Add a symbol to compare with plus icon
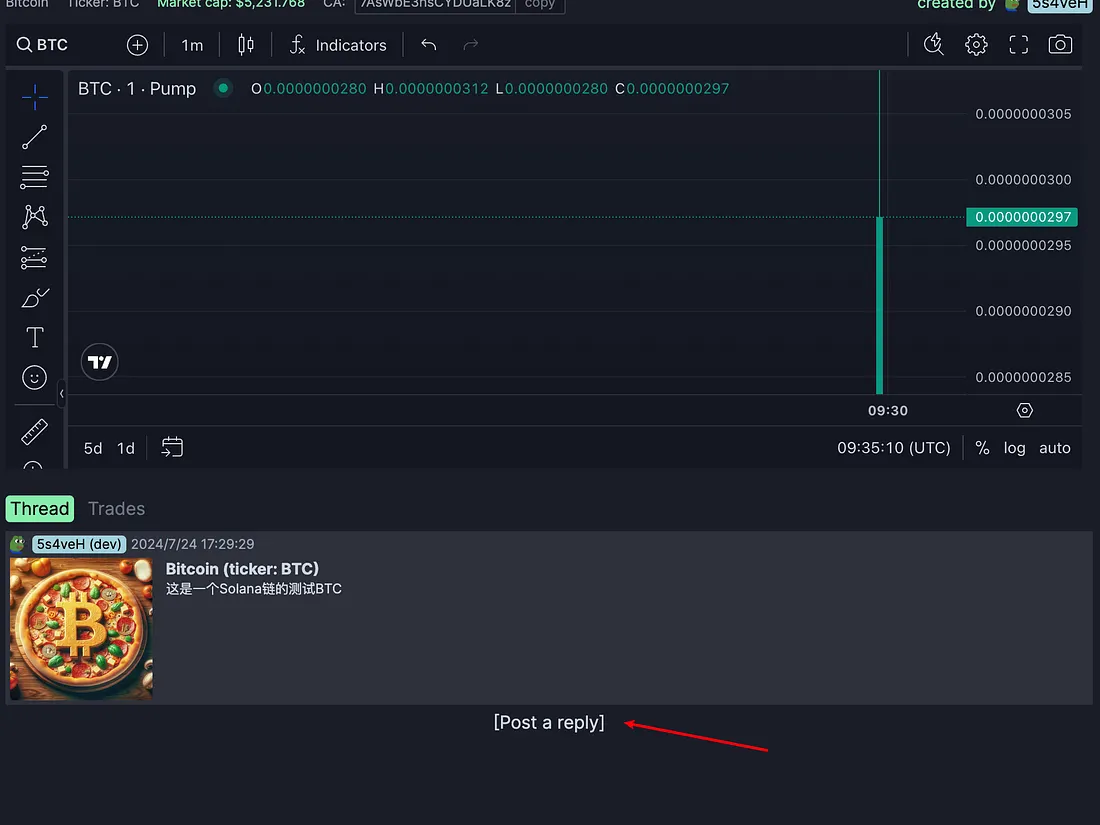The image size is (1100, 825). click(138, 45)
